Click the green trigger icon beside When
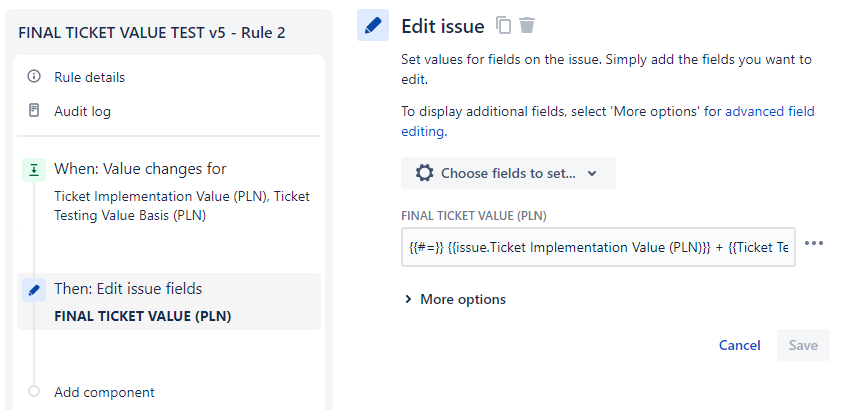Image resolution: width=850 pixels, height=410 pixels. coord(34,170)
